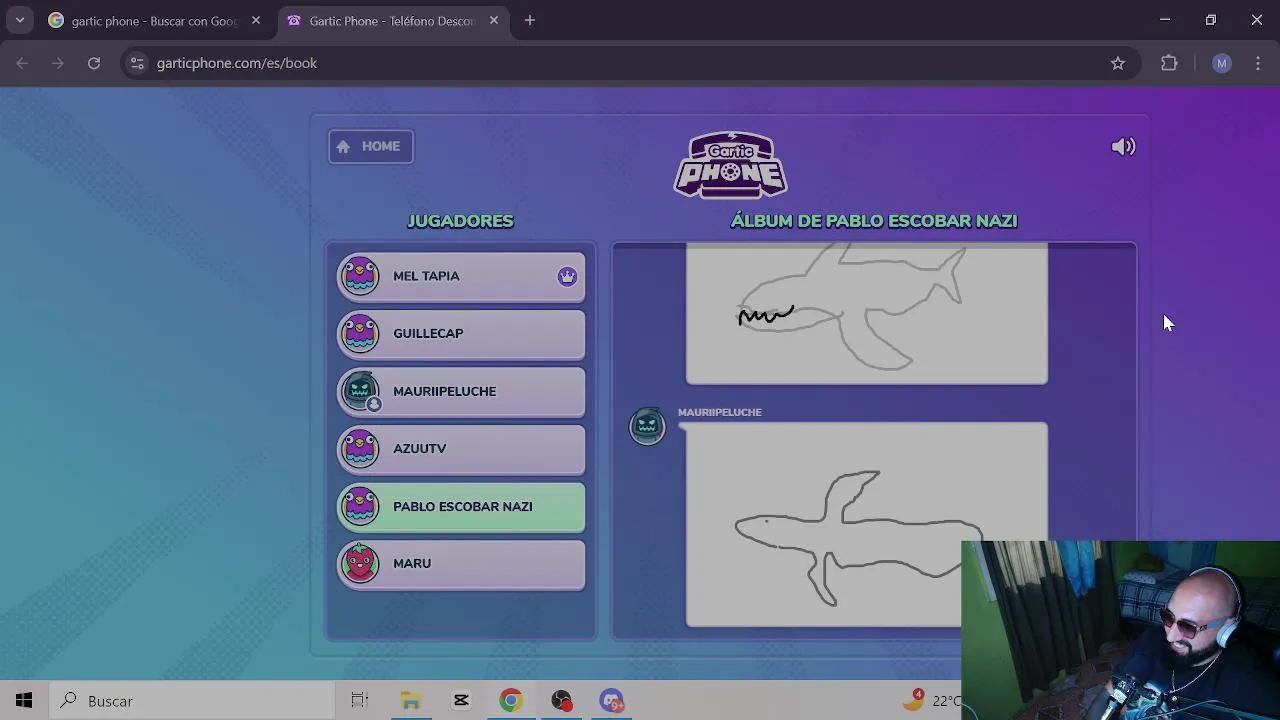
Task: Switch to the gartic phone Google search tab
Action: tap(155, 21)
